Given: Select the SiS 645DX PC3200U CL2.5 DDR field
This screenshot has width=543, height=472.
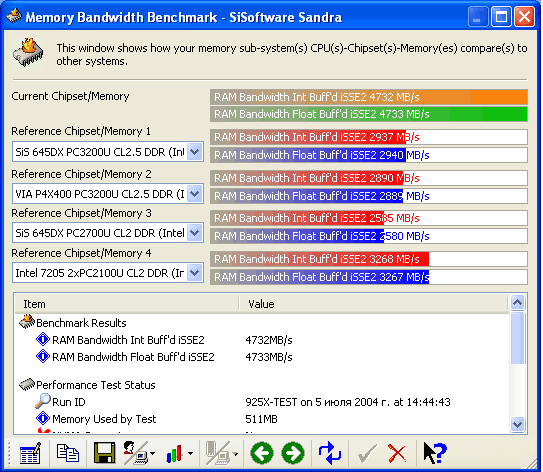Looking at the screenshot, I should coord(108,152).
